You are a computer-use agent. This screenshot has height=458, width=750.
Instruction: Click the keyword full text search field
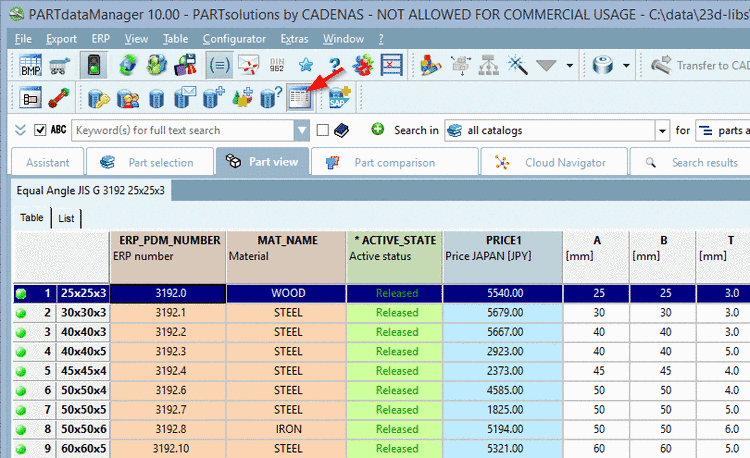click(x=183, y=130)
